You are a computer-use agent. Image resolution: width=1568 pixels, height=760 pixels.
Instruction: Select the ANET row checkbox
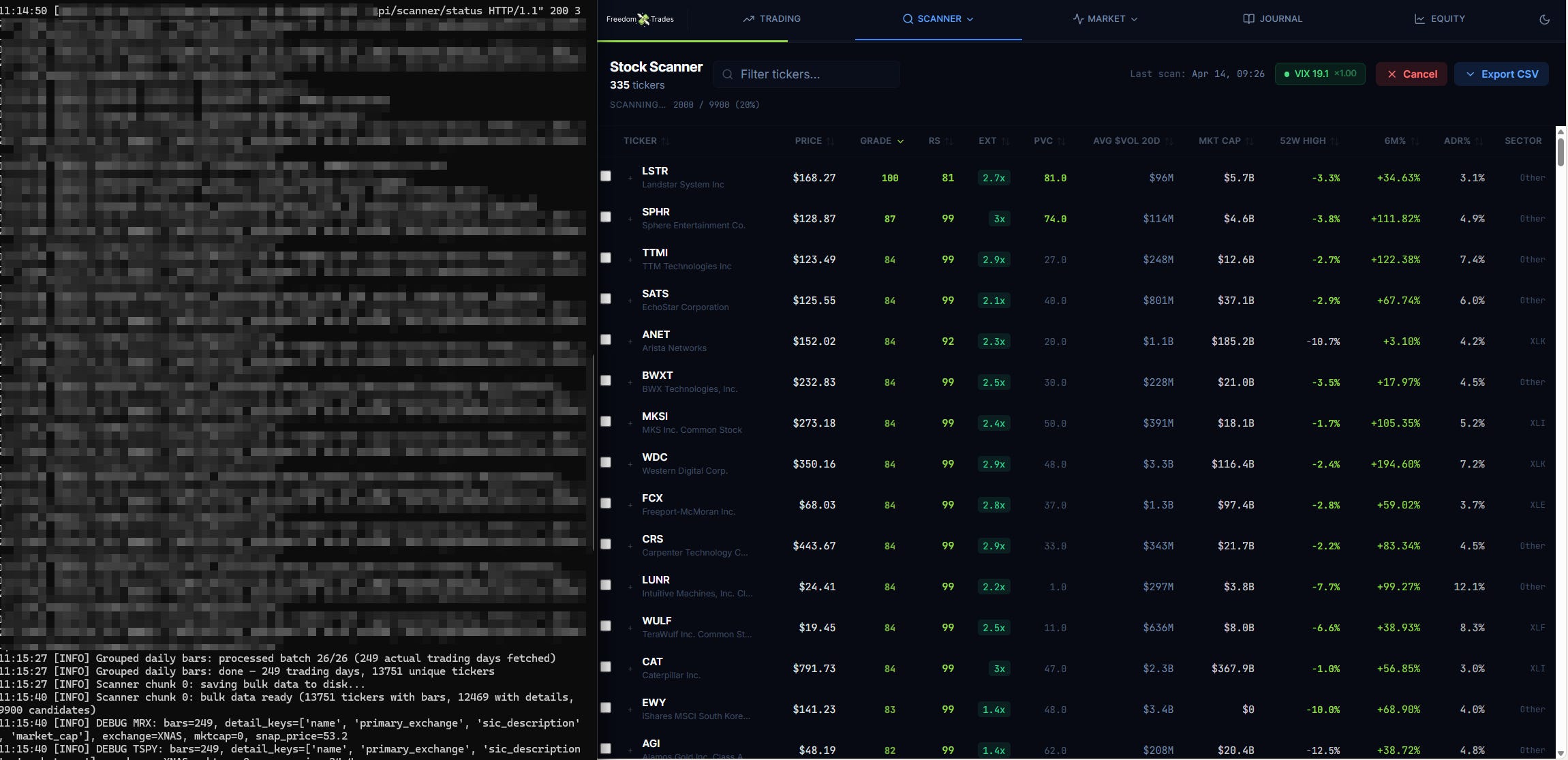[606, 339]
